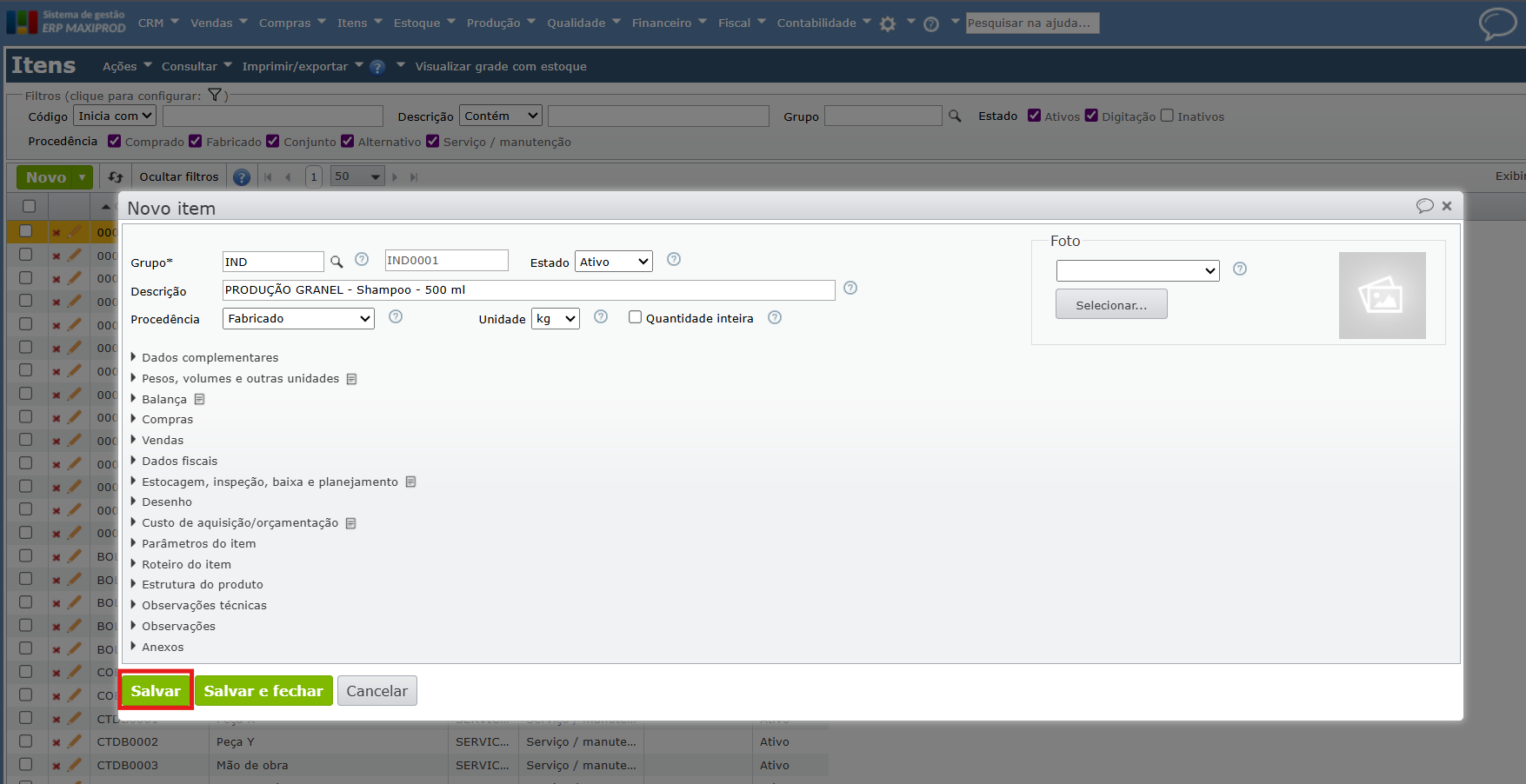
Task: Enable the Quantidade inteira checkbox
Action: [635, 317]
